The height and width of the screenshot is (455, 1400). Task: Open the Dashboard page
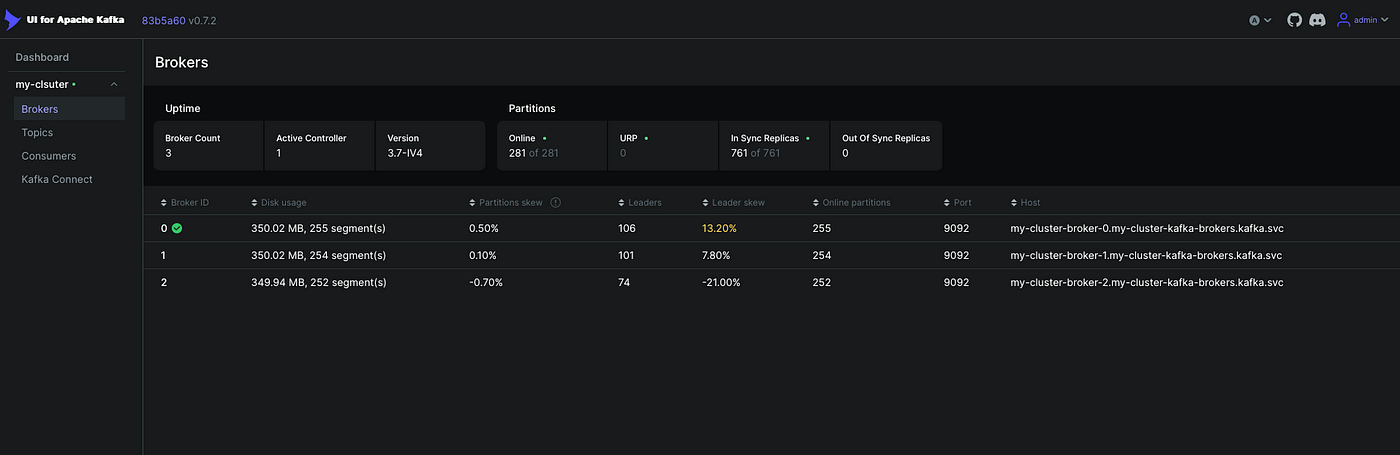pos(42,58)
